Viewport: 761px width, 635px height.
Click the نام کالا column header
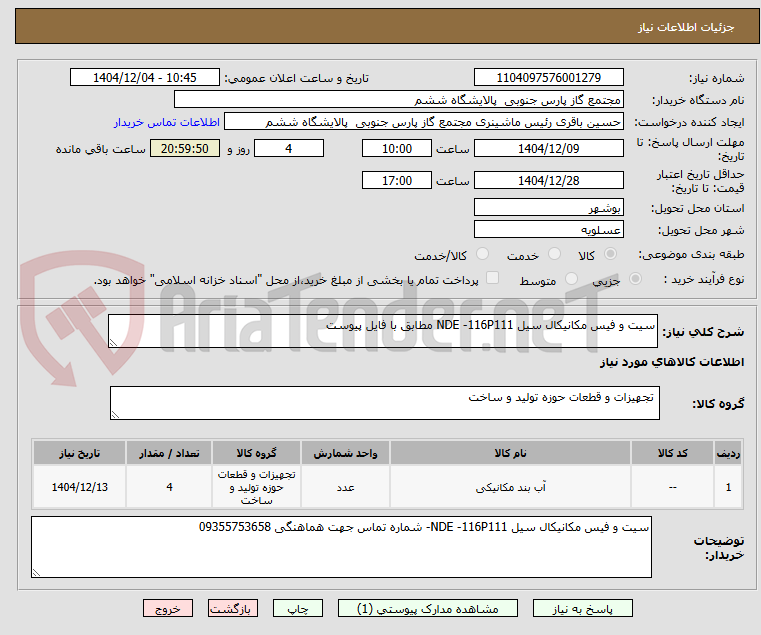point(510,453)
